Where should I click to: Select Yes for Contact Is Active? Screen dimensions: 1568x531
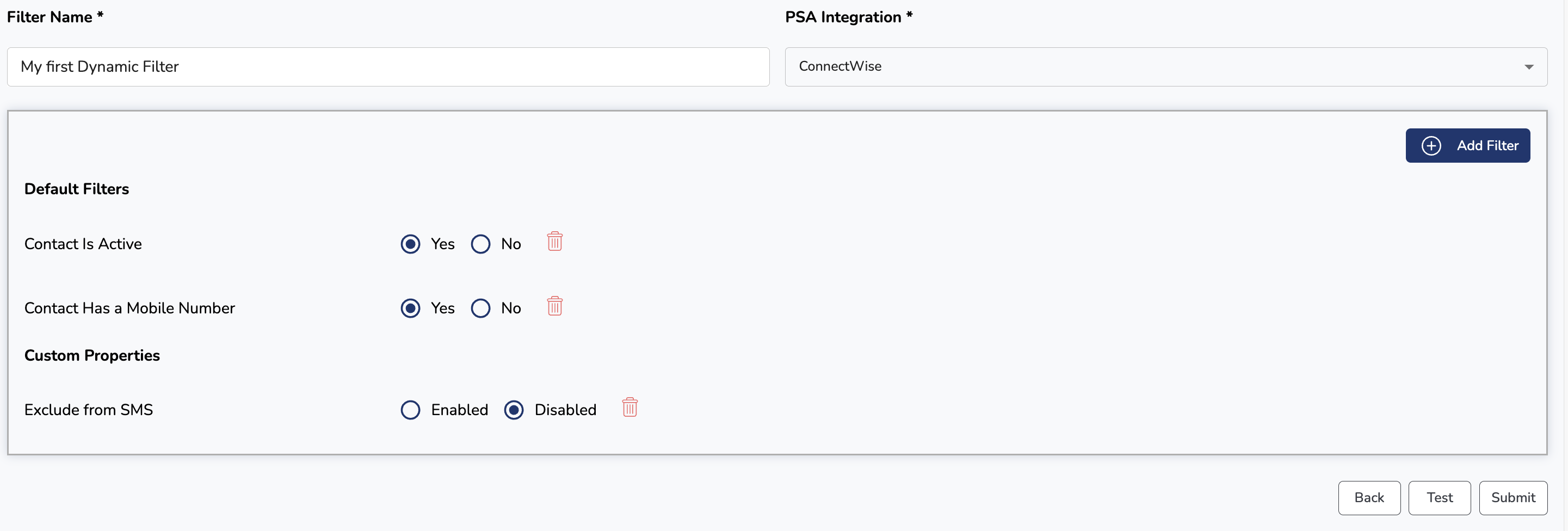tap(410, 244)
